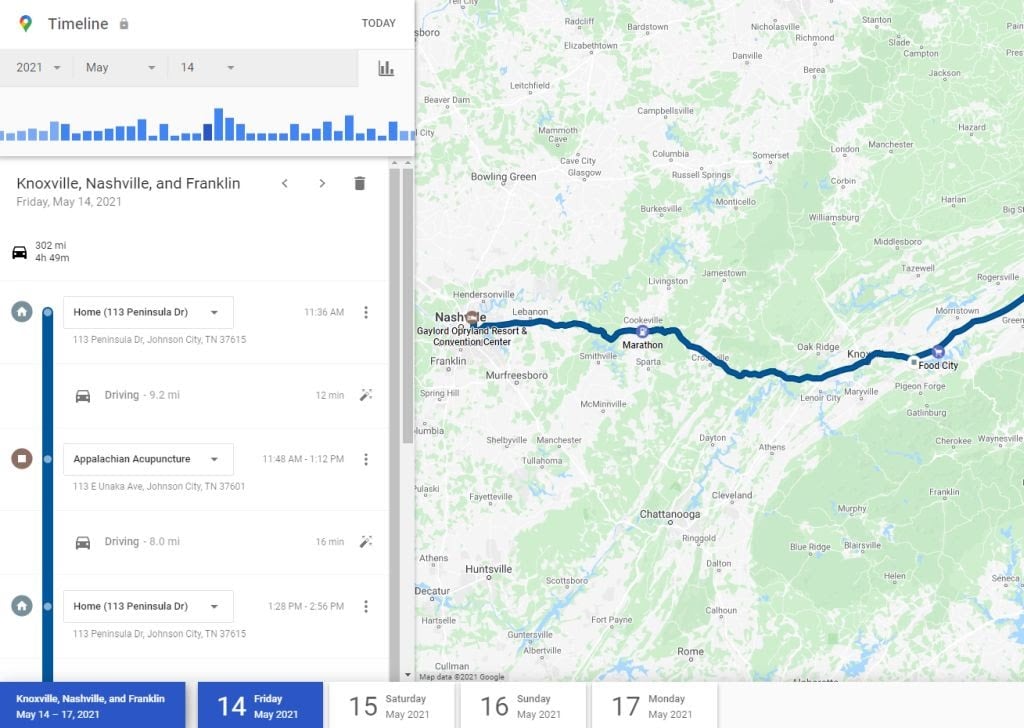Click the TODAY button
The width and height of the screenshot is (1024, 728).
click(379, 24)
